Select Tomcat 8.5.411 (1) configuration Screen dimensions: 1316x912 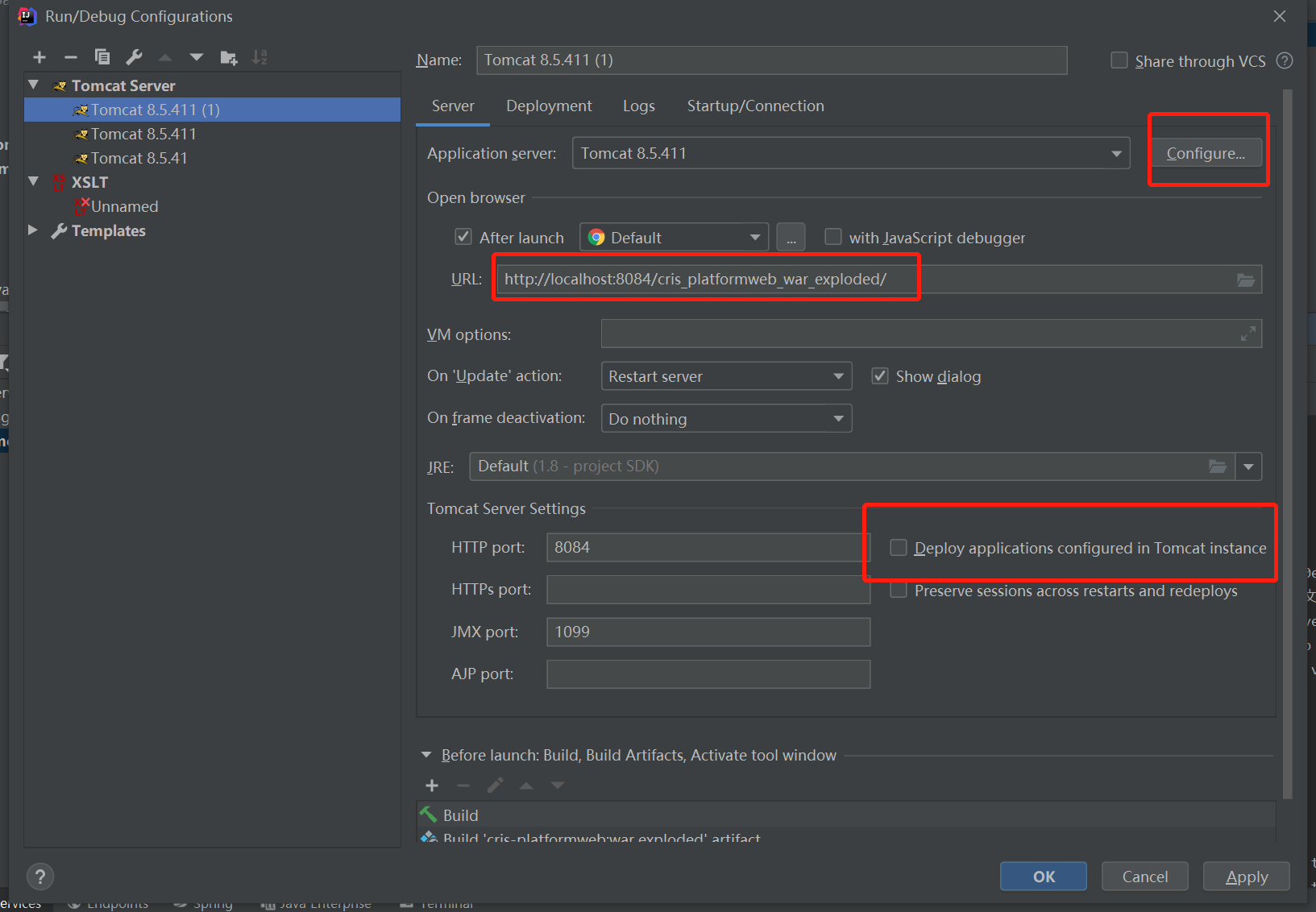click(213, 110)
